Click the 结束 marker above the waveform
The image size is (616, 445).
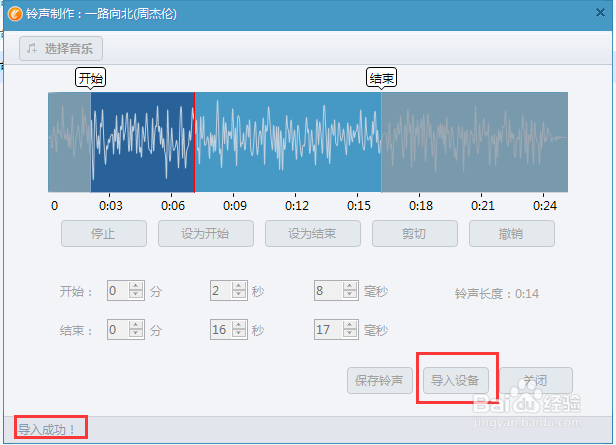point(381,78)
